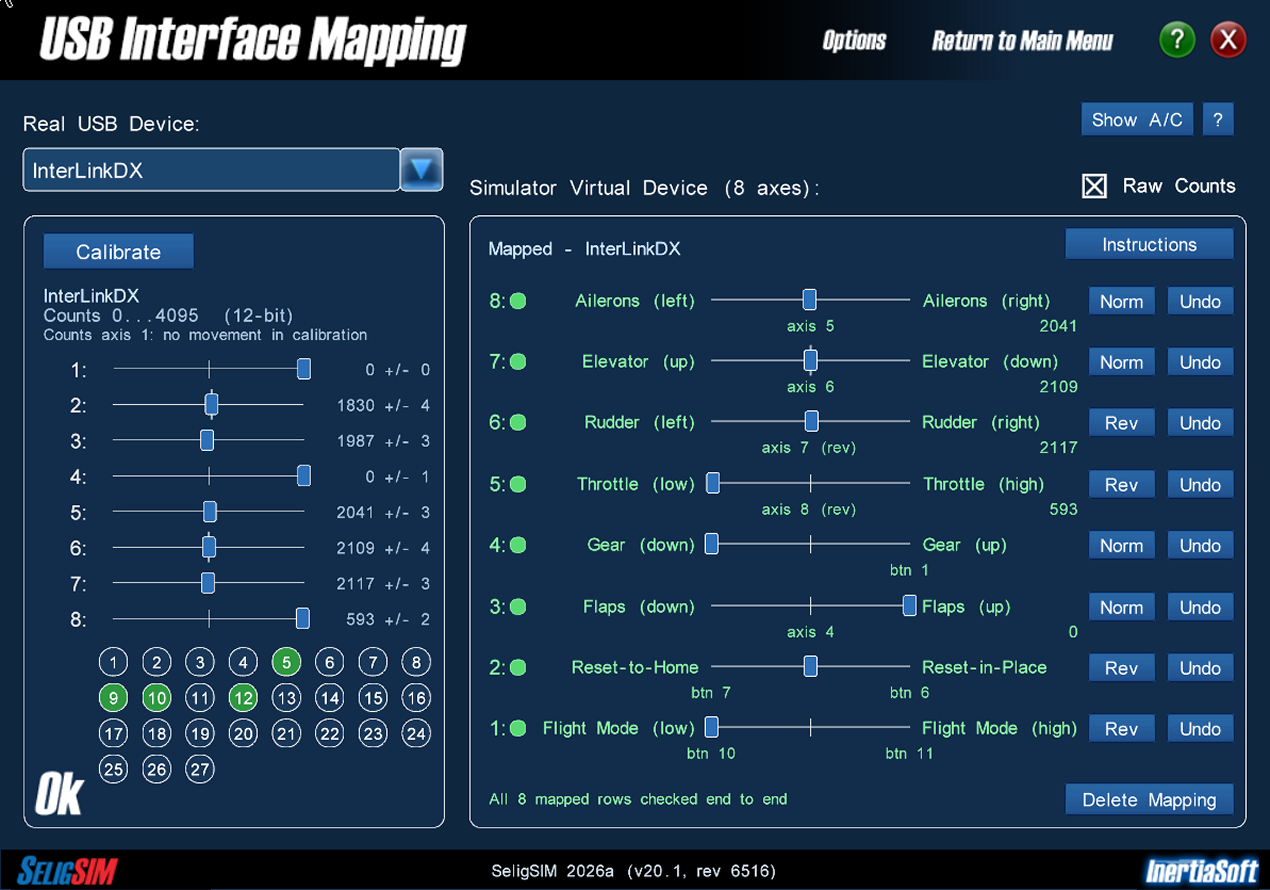Click button indicator number 16
Image resolution: width=1270 pixels, height=890 pixels.
coord(416,698)
